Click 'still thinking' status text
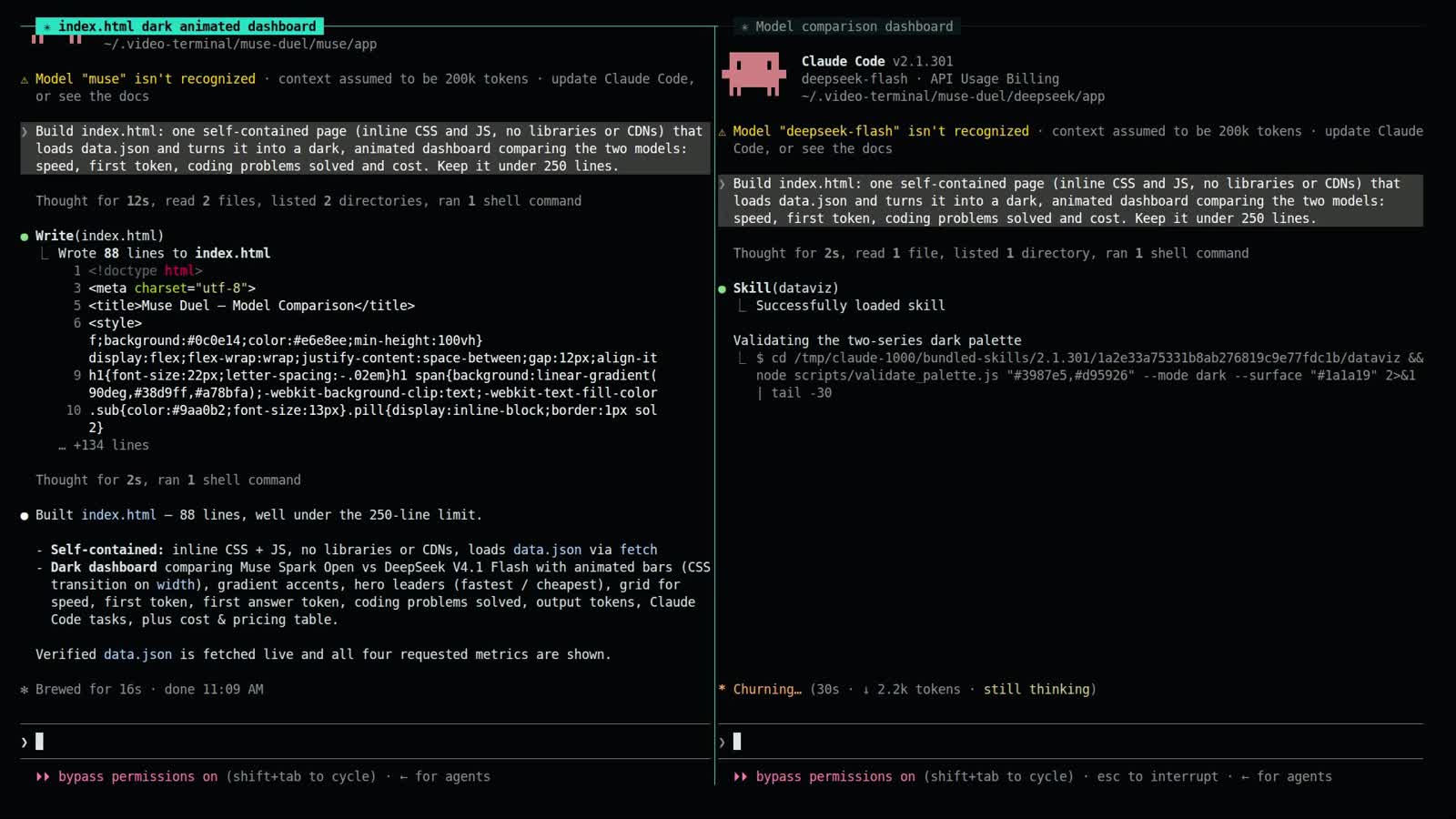The image size is (1456, 819). (x=1036, y=690)
